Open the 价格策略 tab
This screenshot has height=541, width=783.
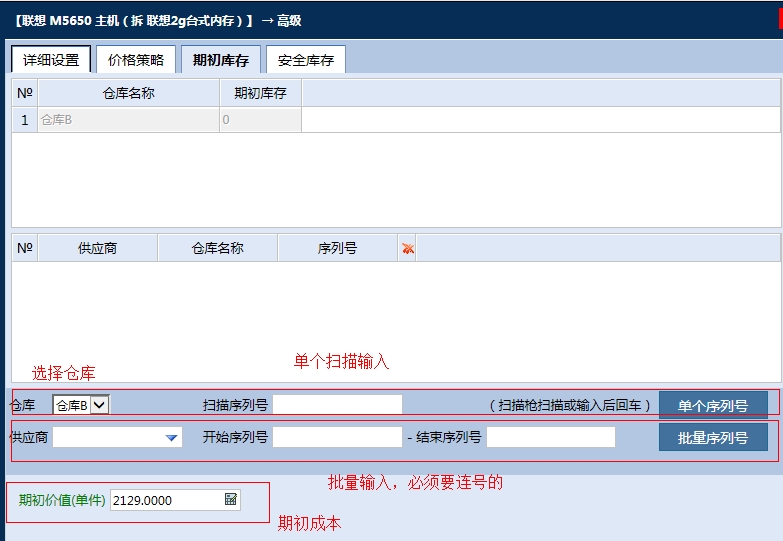[136, 59]
